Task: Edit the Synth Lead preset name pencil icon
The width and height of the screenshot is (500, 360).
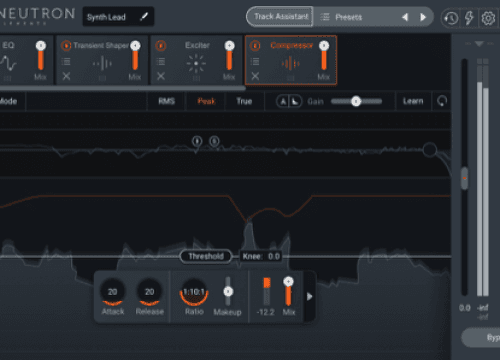Action: pyautogui.click(x=144, y=16)
